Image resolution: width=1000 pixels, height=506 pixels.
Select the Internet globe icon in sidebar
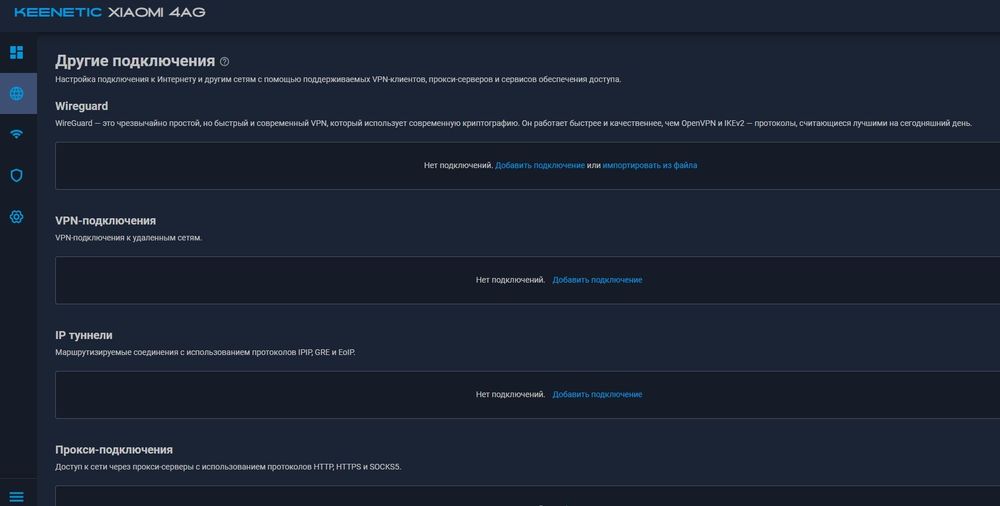pyautogui.click(x=16, y=94)
